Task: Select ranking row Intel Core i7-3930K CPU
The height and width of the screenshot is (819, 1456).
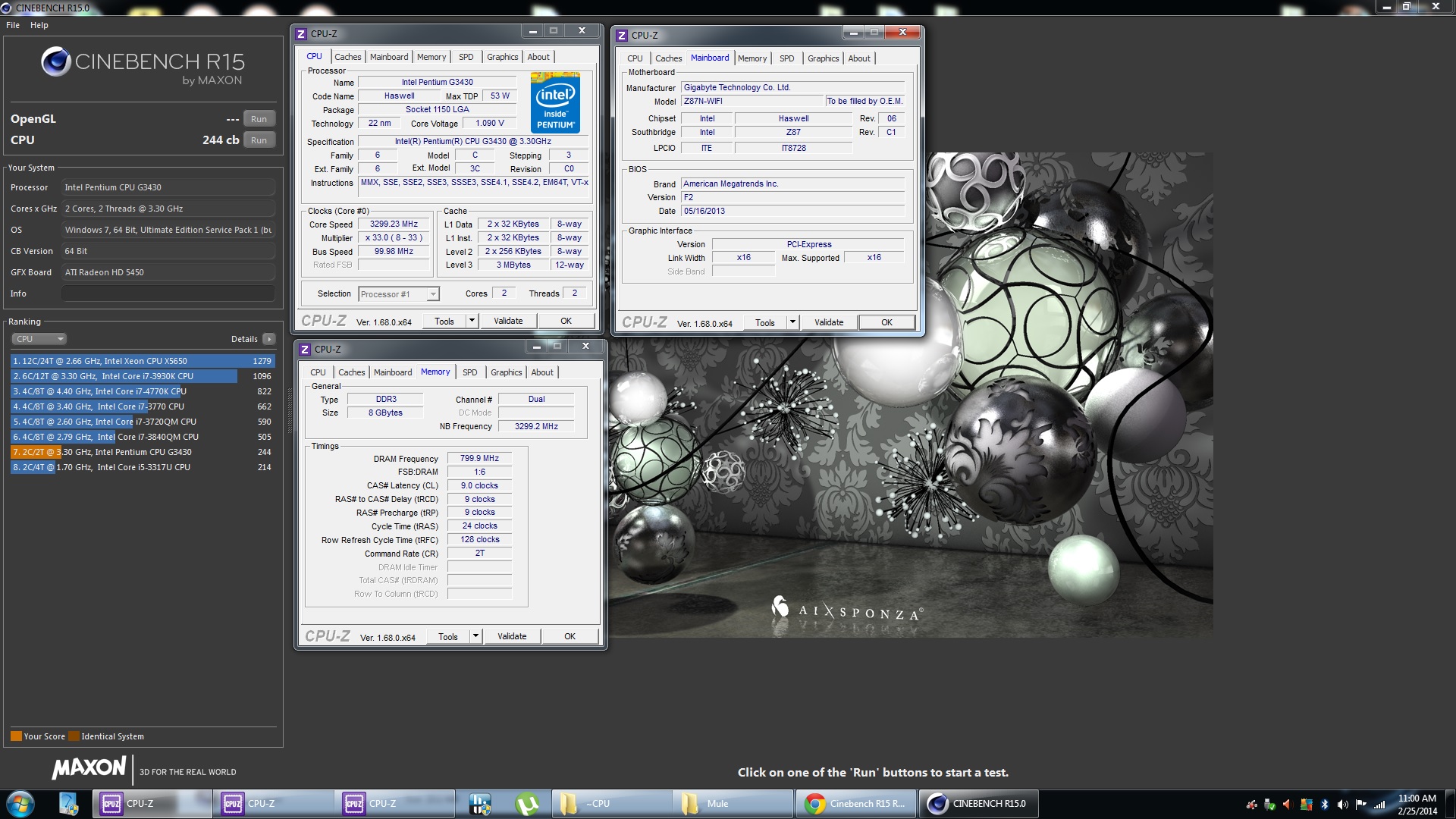Action: point(143,376)
